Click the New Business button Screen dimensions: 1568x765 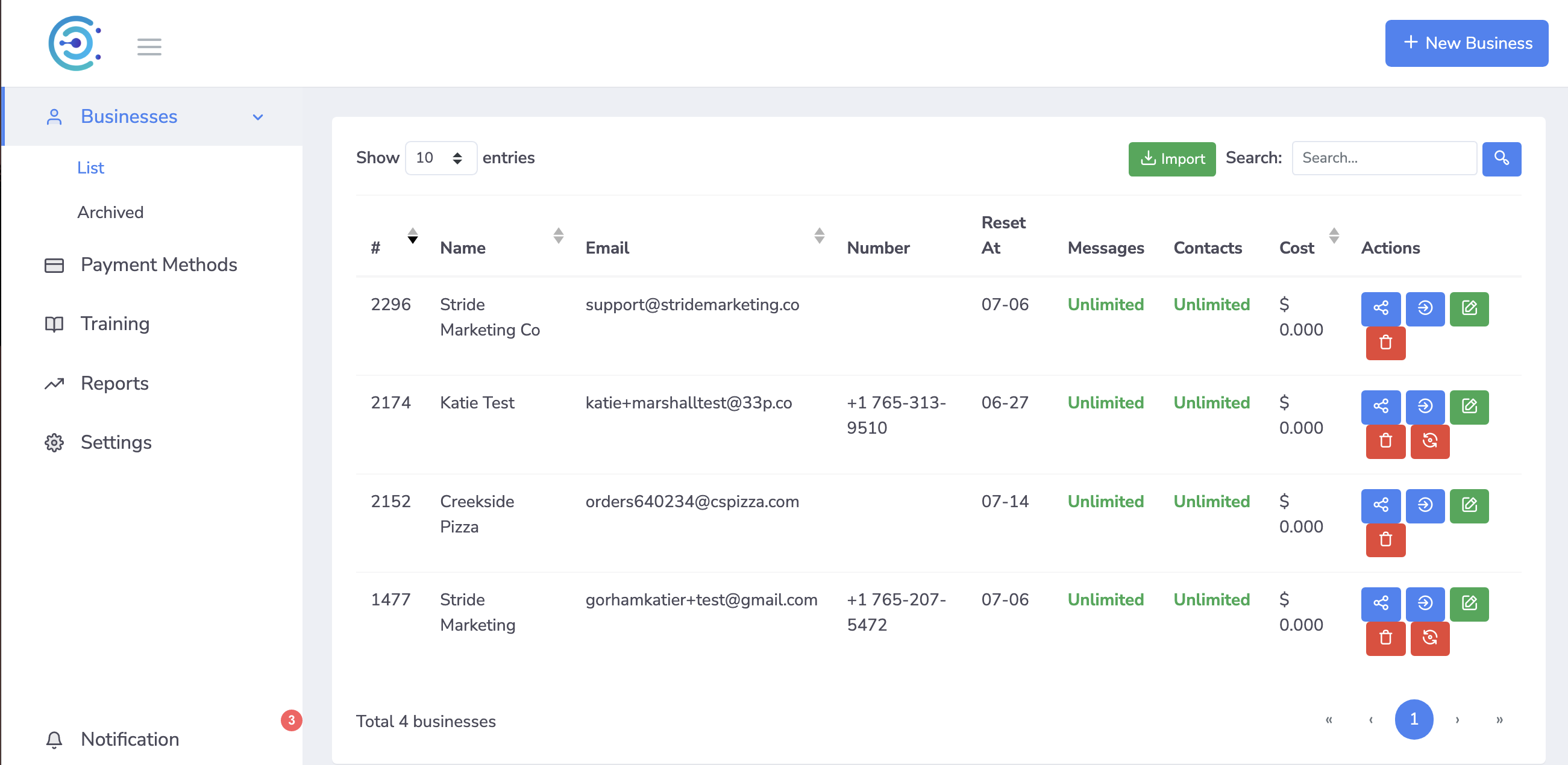click(x=1465, y=43)
